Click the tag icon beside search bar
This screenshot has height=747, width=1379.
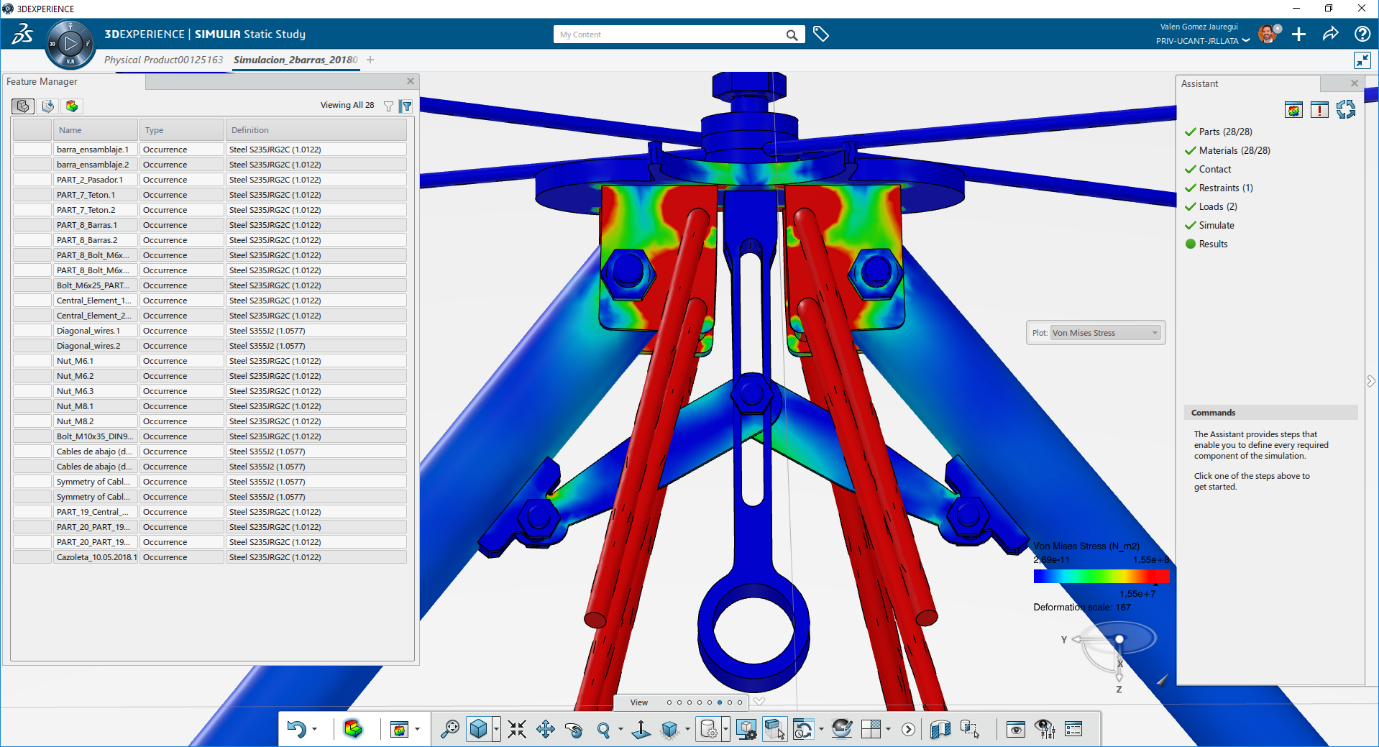(x=821, y=34)
